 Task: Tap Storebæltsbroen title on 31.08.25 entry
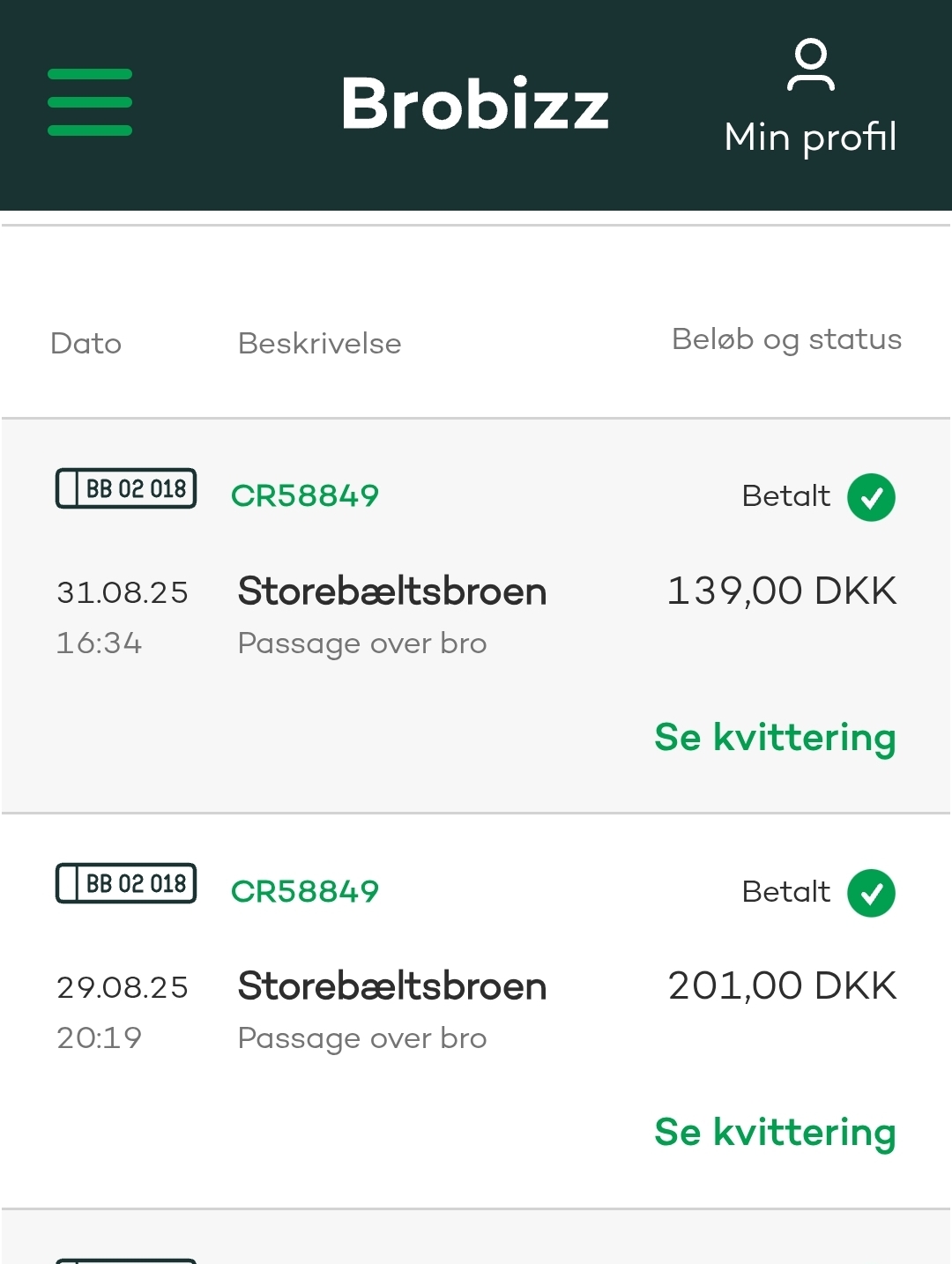tap(392, 591)
